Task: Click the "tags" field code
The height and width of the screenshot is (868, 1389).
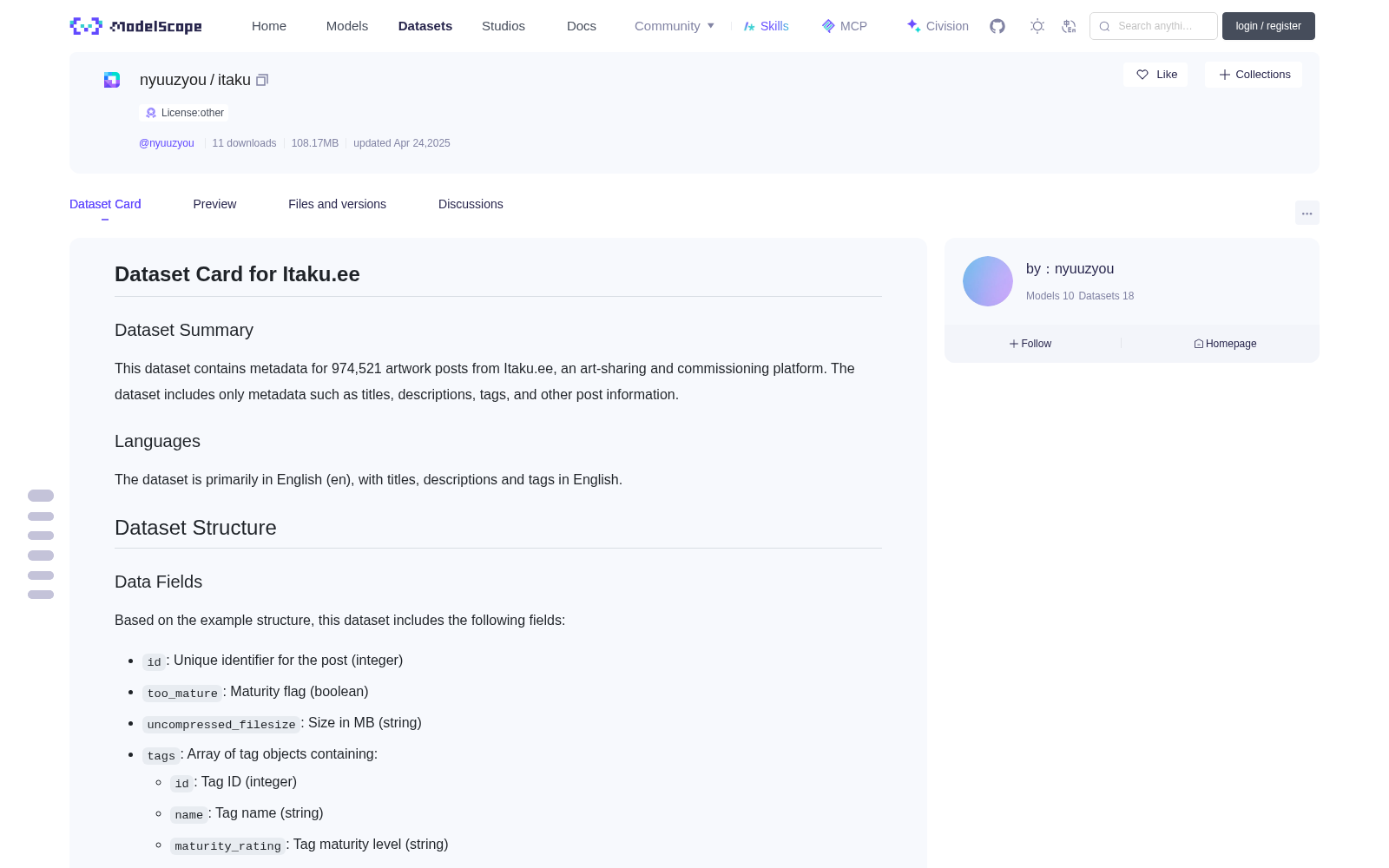Action: coord(161,755)
